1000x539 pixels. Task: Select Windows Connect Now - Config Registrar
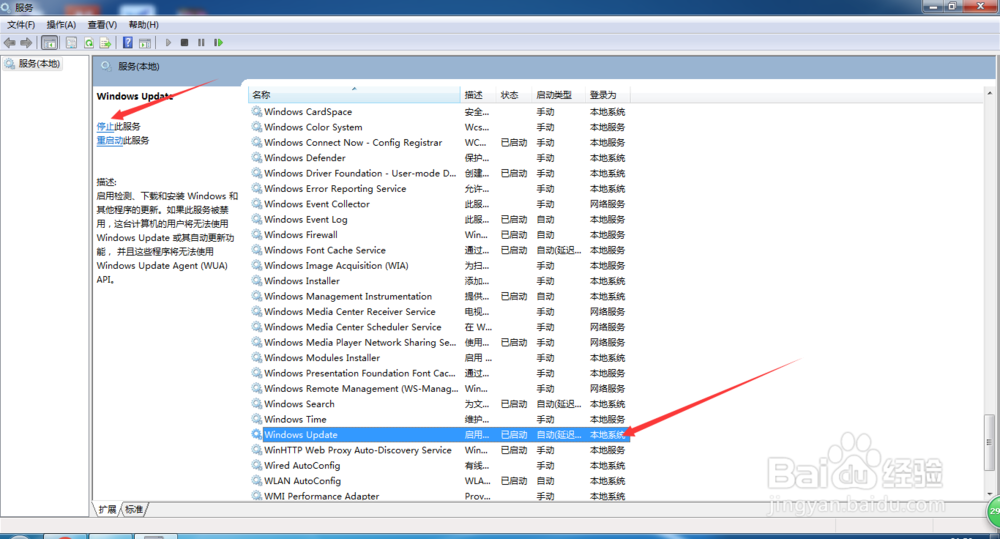[439, 142]
